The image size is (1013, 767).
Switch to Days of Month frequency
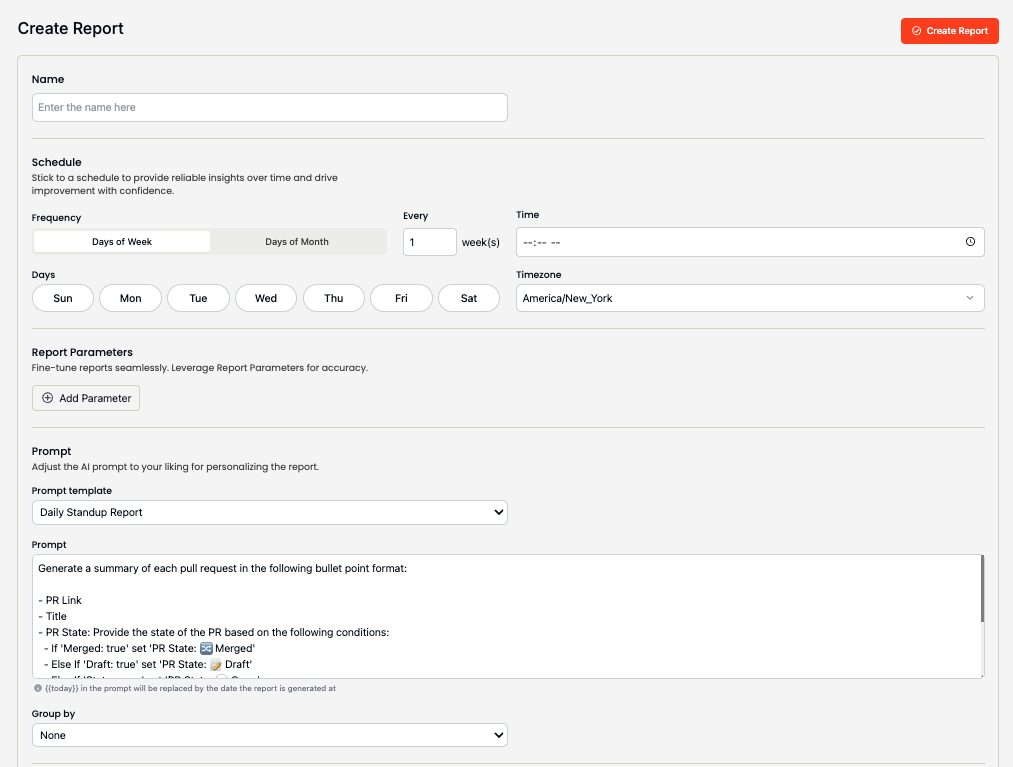[x=297, y=242]
